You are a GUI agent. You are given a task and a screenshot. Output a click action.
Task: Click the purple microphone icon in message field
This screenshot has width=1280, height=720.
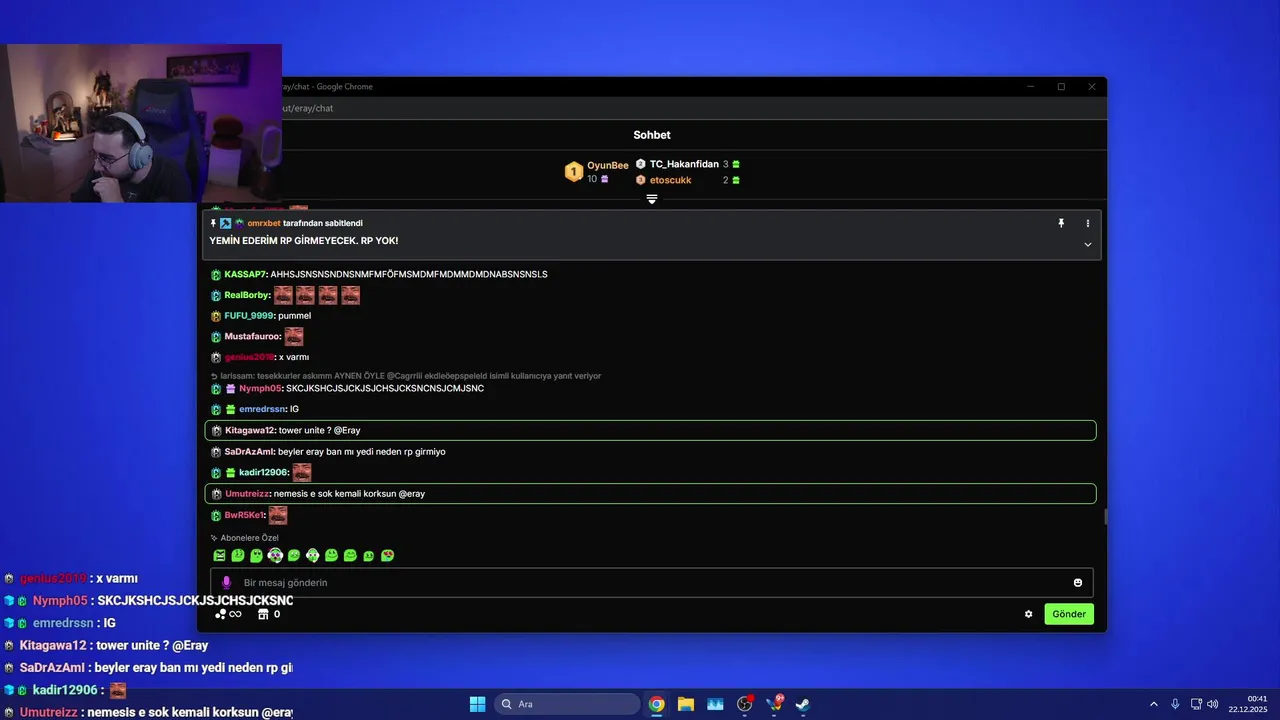click(x=226, y=582)
